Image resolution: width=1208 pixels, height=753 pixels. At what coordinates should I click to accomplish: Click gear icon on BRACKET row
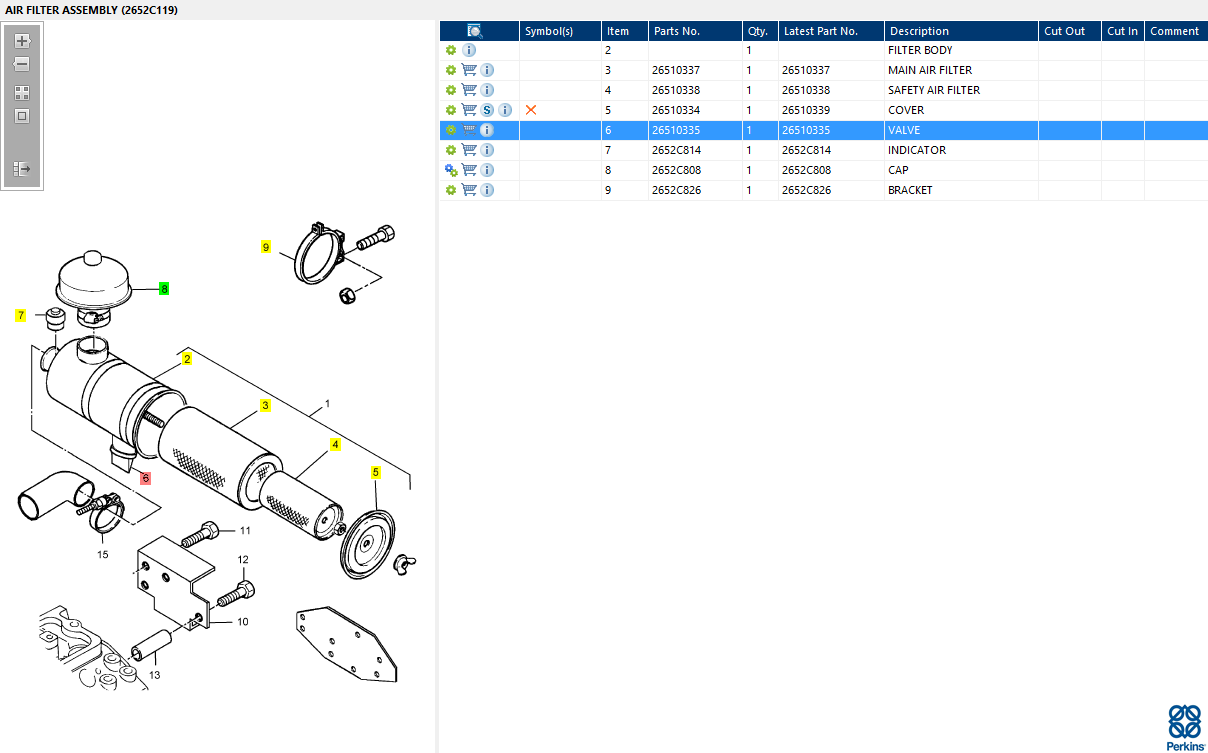point(451,190)
